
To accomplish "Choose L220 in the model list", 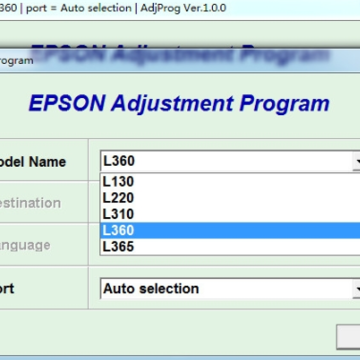I will pyautogui.click(x=230, y=198).
